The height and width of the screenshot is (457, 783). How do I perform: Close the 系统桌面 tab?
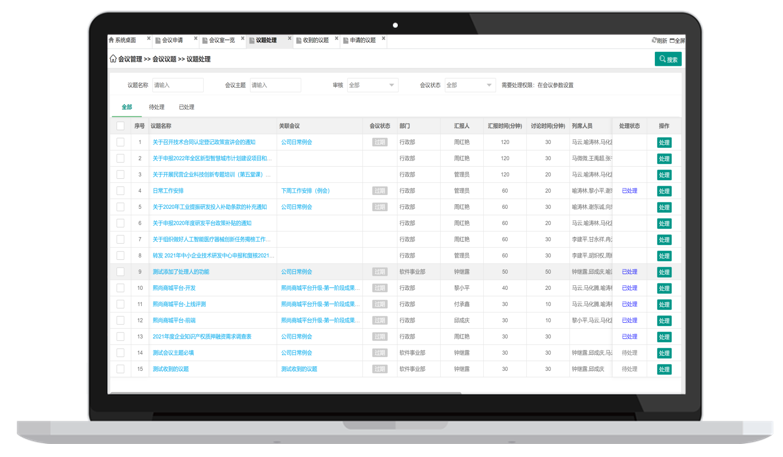click(148, 38)
